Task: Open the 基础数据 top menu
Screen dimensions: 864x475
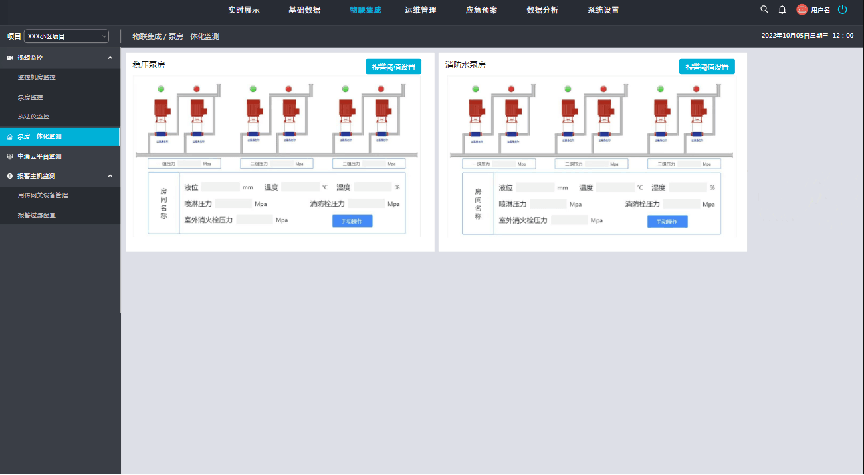Action: [305, 10]
